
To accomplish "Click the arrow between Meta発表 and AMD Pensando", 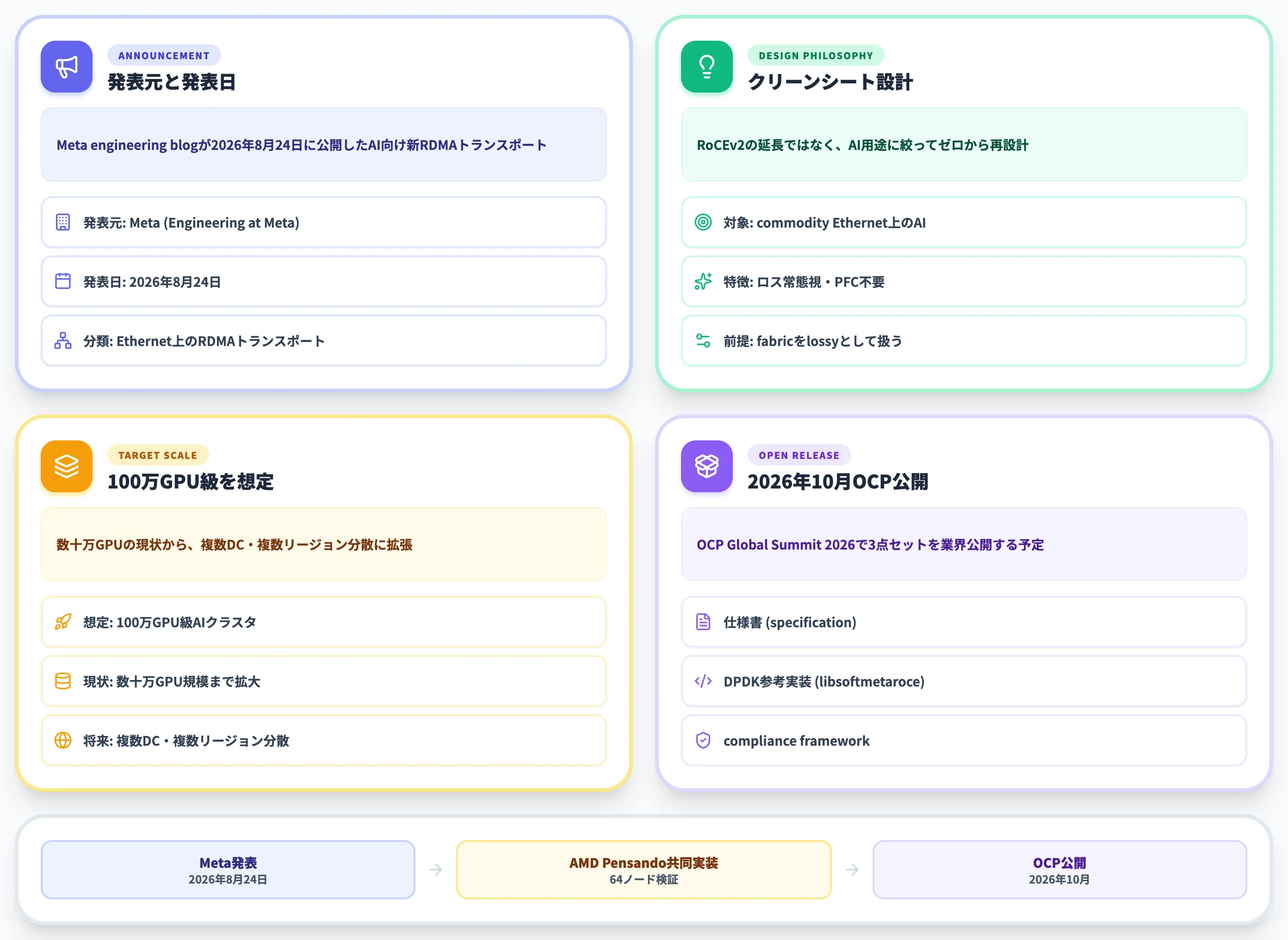I will (x=436, y=870).
